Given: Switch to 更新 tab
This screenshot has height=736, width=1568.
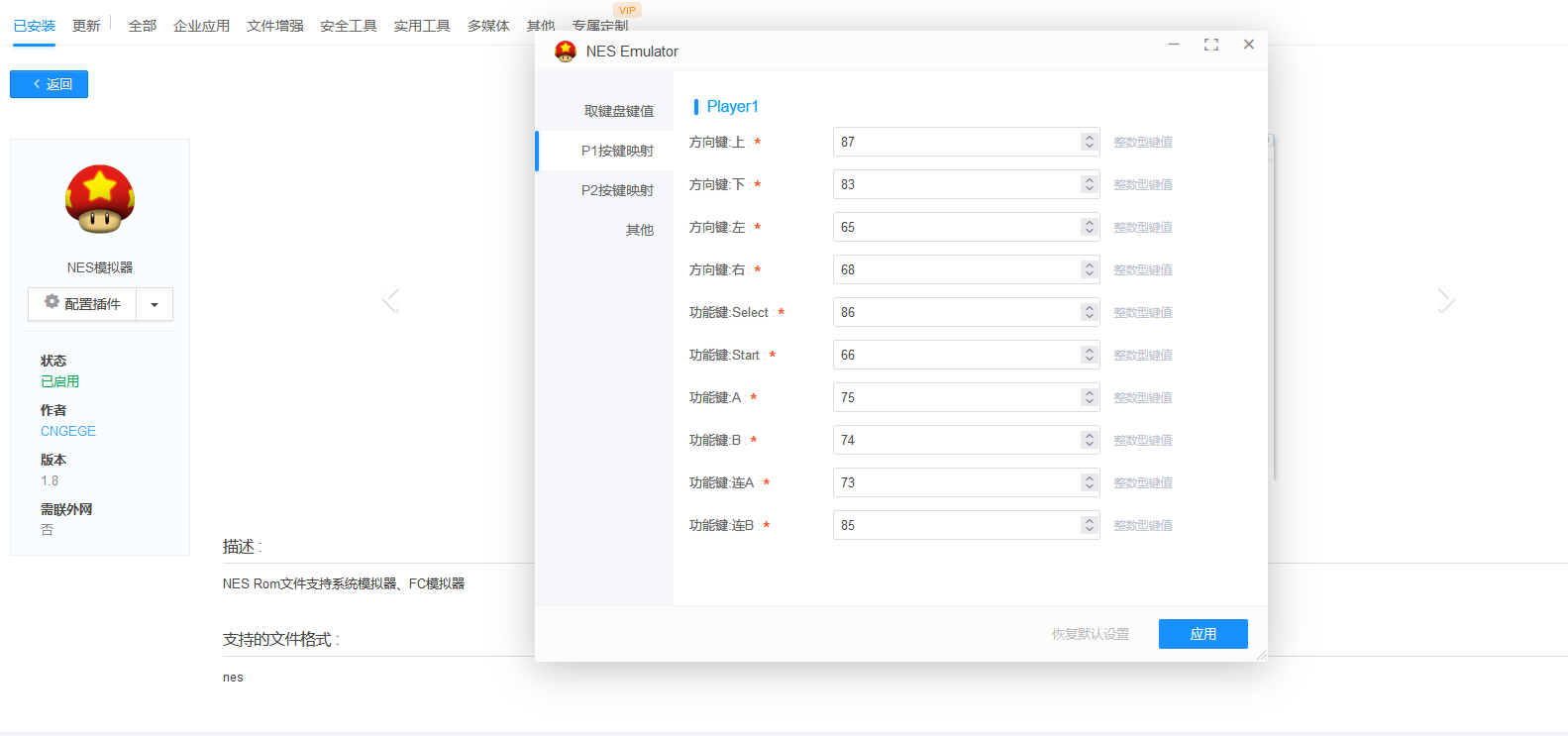Looking at the screenshot, I should 86,26.
